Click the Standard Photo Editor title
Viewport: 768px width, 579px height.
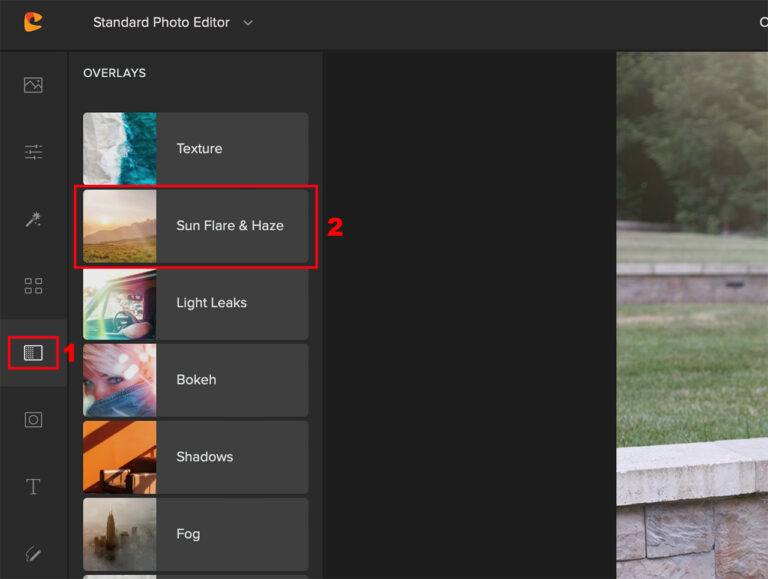point(161,23)
